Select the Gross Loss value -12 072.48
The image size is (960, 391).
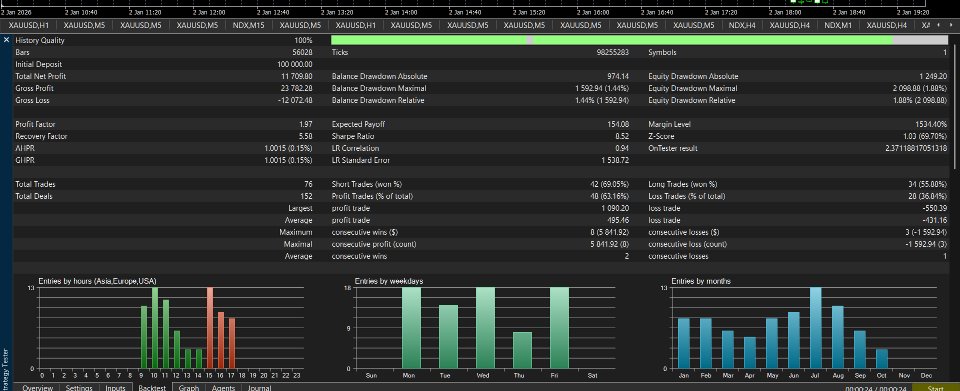pyautogui.click(x=296, y=100)
